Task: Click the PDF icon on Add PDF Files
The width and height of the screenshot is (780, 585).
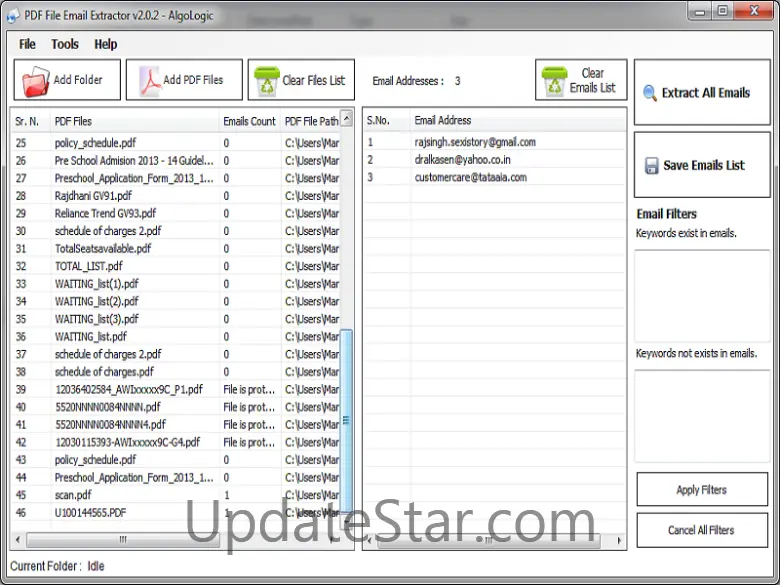Action: coord(150,81)
